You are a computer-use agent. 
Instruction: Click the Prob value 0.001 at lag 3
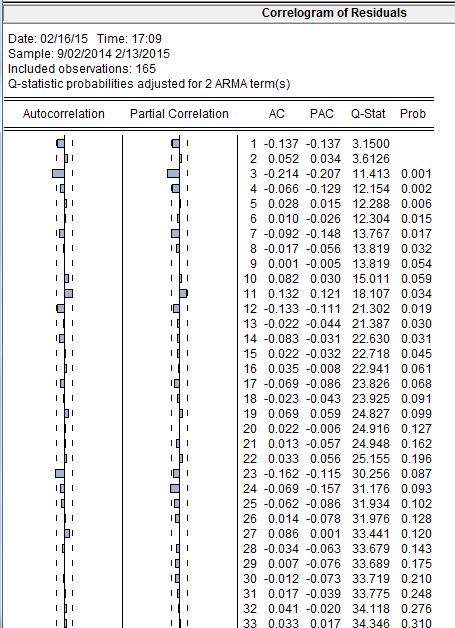coord(417,174)
